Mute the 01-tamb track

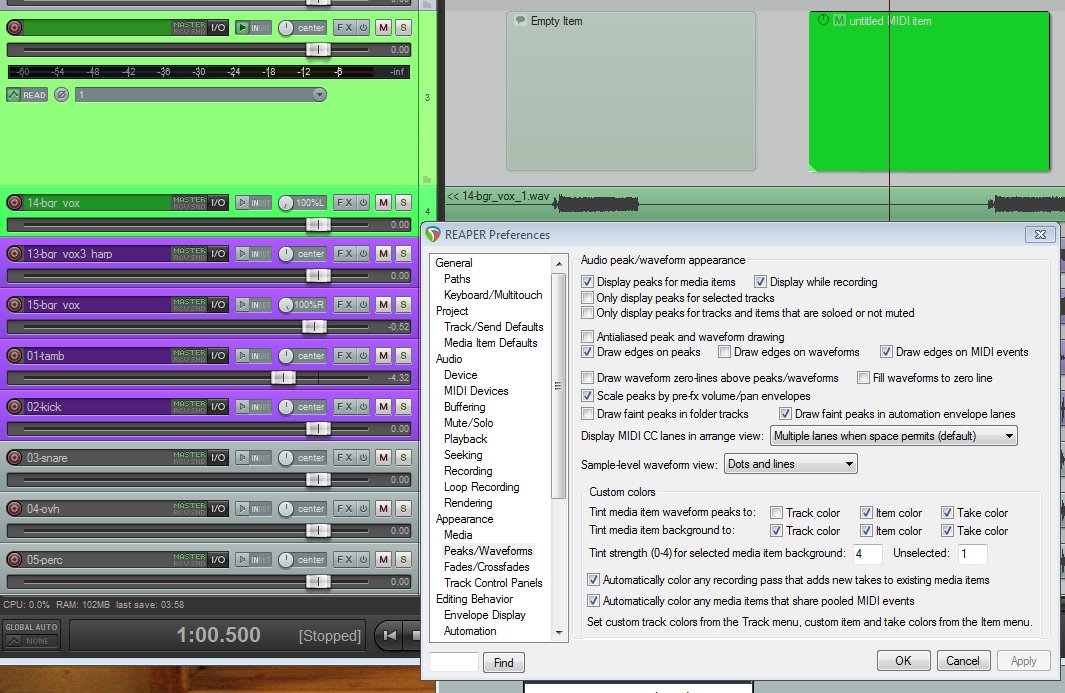[x=384, y=355]
